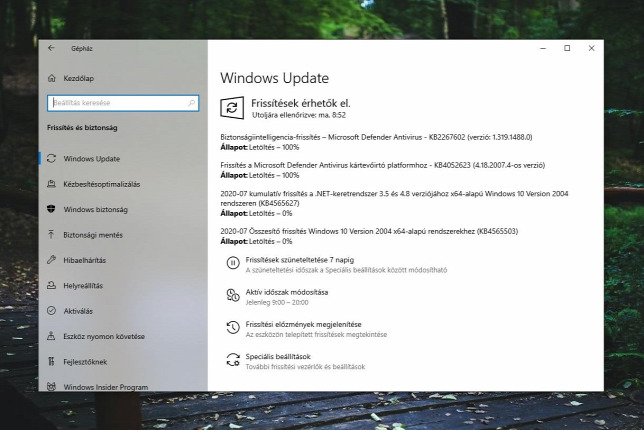Click Windows Update page heading
This screenshot has height=430, width=644.
tap(274, 78)
